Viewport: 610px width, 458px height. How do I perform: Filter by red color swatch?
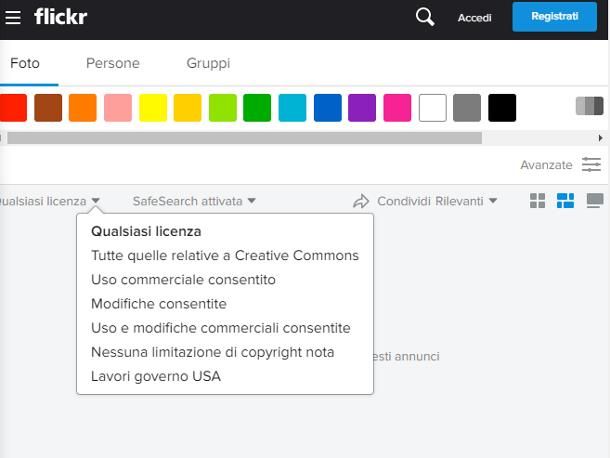pyautogui.click(x=13, y=108)
